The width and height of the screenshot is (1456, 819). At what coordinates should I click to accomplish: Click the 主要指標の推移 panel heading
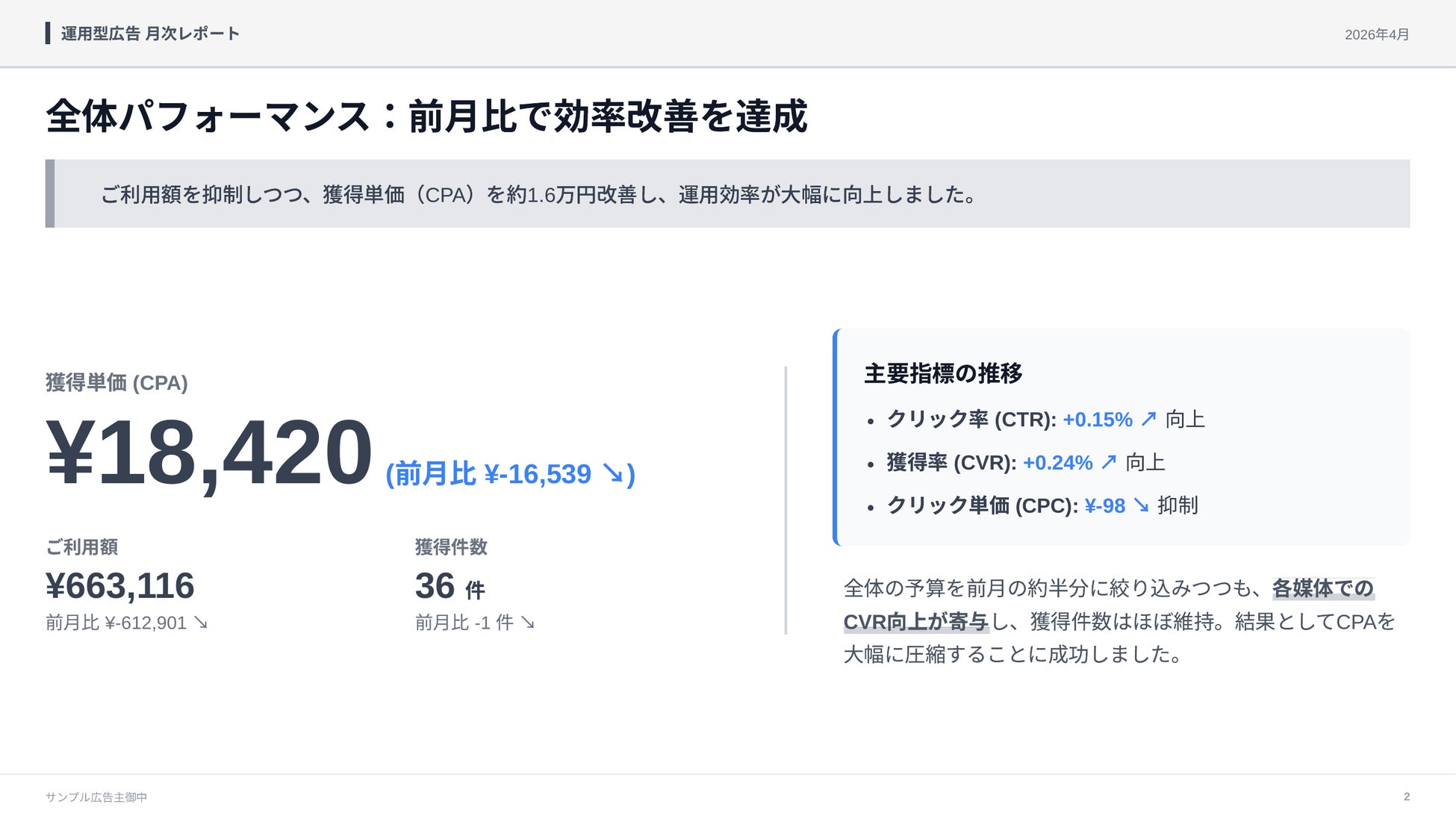point(943,373)
